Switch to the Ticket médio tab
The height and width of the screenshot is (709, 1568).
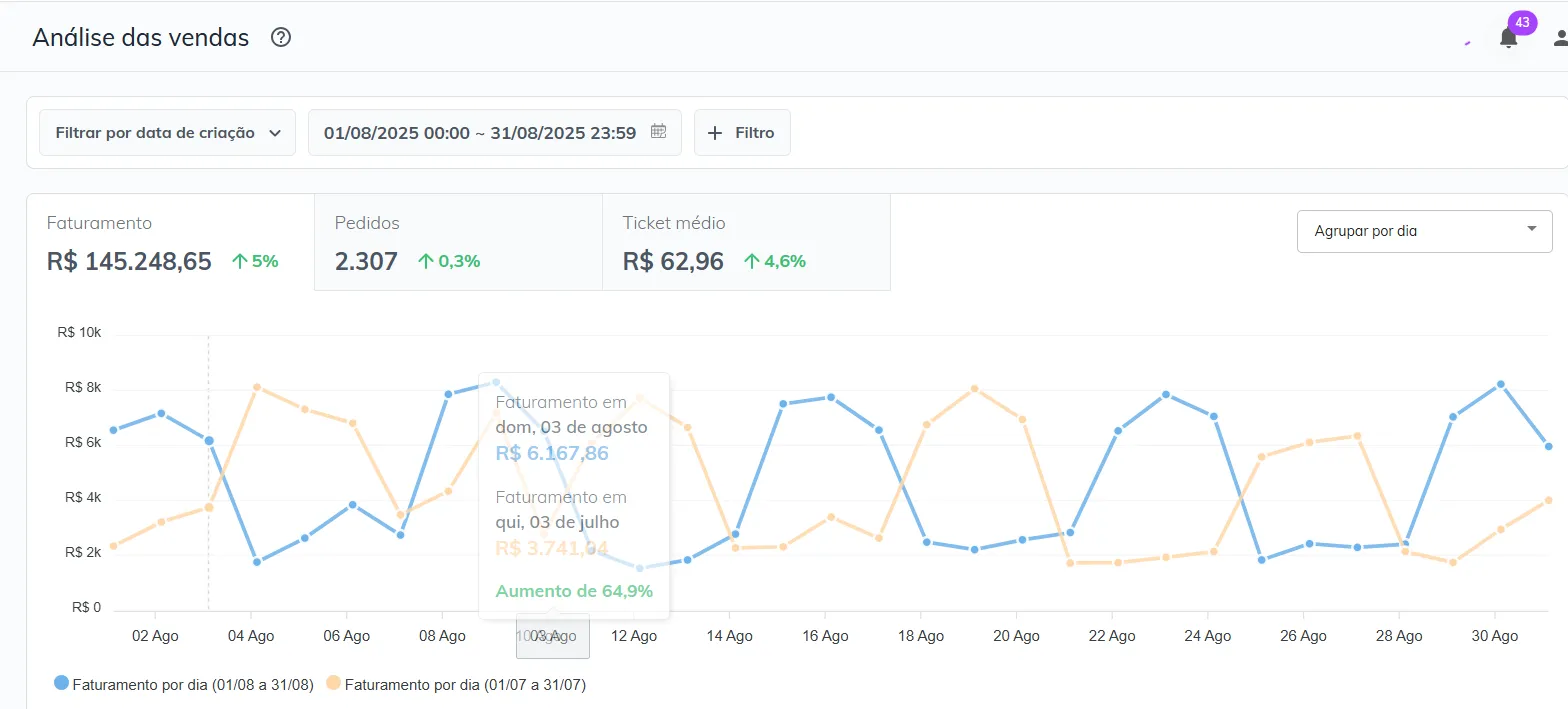coord(746,243)
